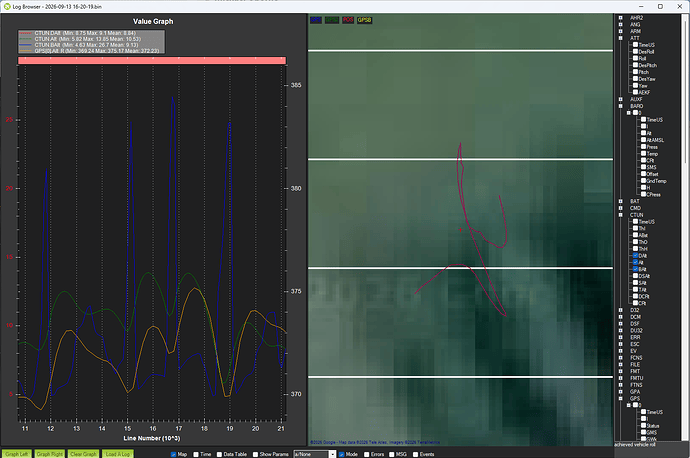Image resolution: width=690 pixels, height=458 pixels.
Task: Expand the FILE tree node
Action: click(620, 364)
